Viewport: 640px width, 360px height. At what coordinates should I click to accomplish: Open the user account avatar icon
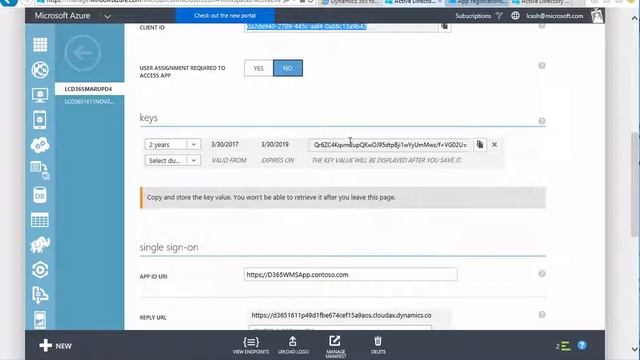point(597,16)
